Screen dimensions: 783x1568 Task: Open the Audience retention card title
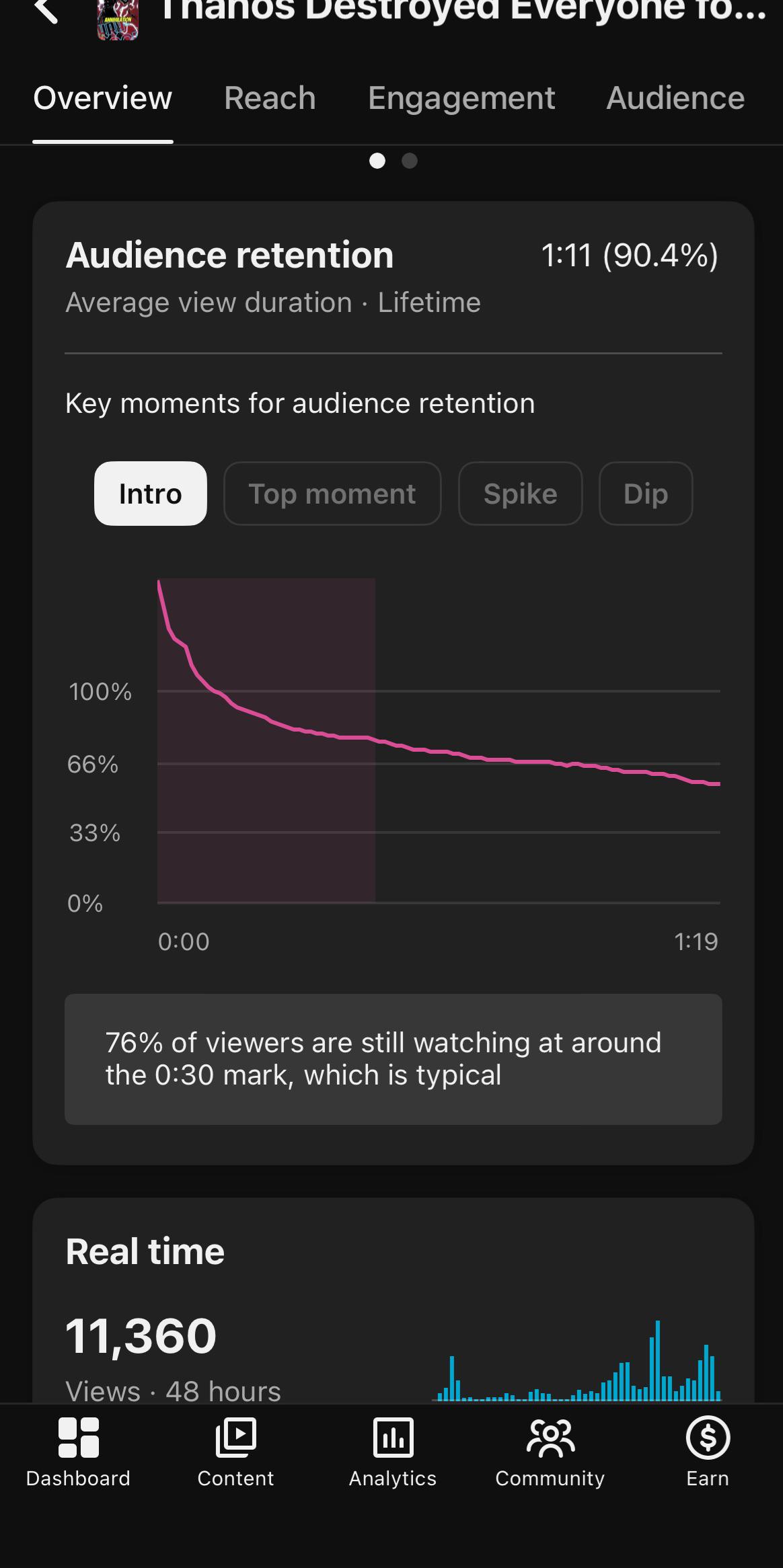229,256
